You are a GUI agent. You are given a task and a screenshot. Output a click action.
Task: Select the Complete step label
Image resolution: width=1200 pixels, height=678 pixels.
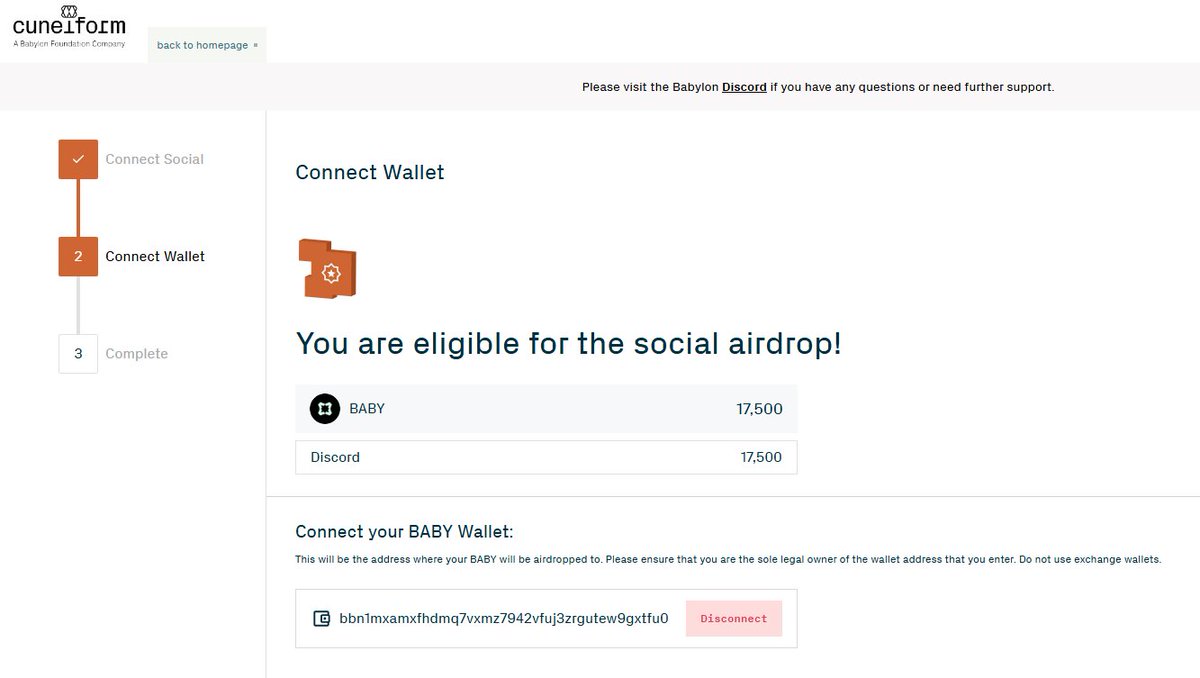coord(137,354)
